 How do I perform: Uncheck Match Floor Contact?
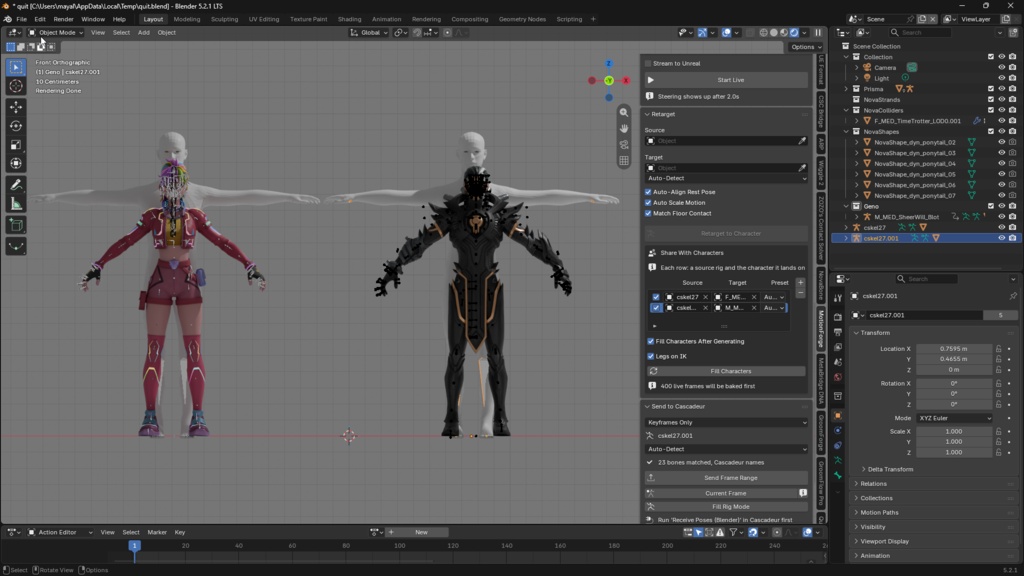click(x=648, y=213)
